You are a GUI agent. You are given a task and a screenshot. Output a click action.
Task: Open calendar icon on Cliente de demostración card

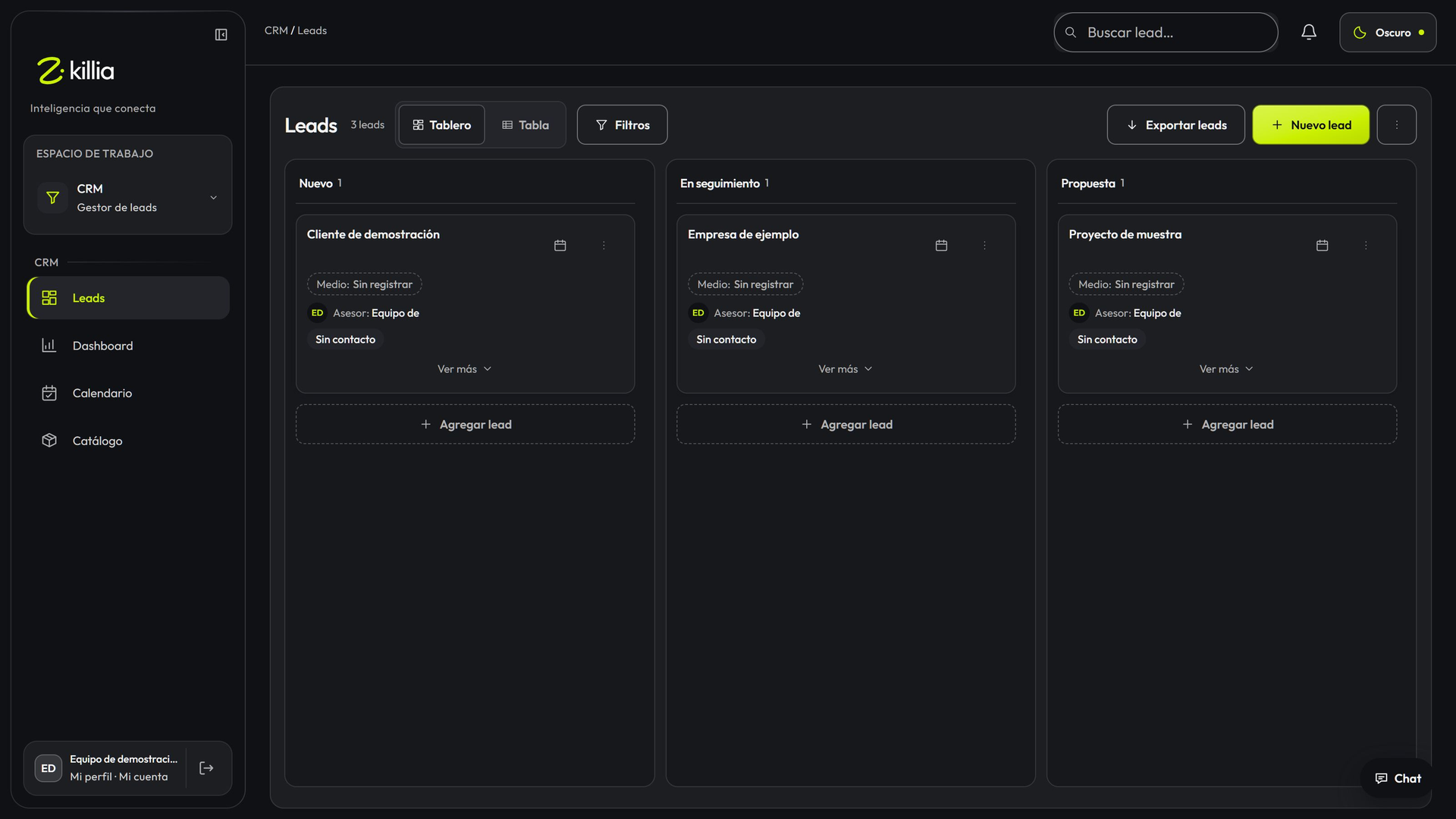click(x=560, y=246)
